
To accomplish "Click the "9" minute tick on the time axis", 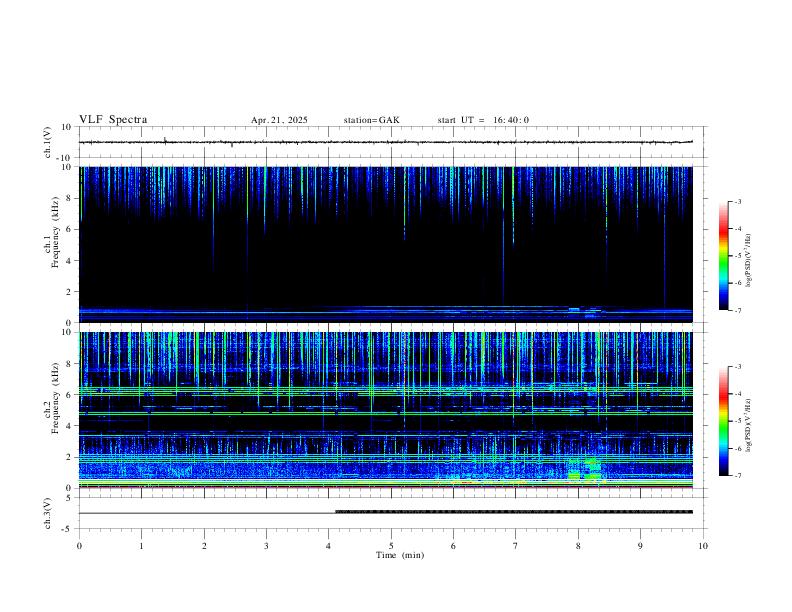I will coord(640,546).
